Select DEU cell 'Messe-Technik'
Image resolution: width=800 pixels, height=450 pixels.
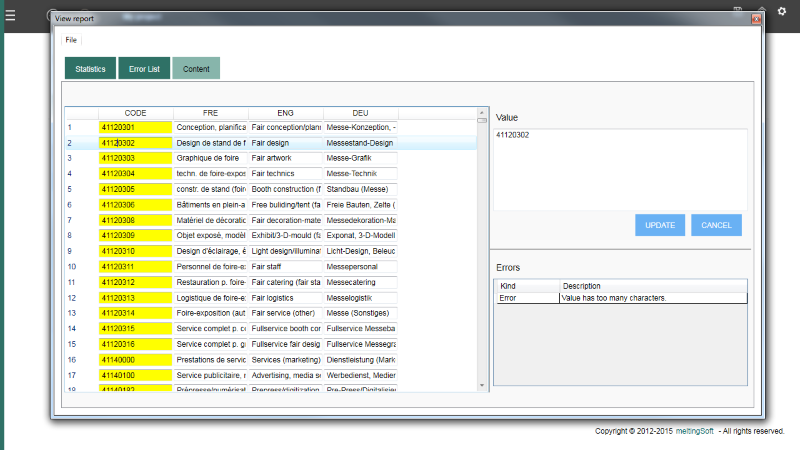[360, 173]
